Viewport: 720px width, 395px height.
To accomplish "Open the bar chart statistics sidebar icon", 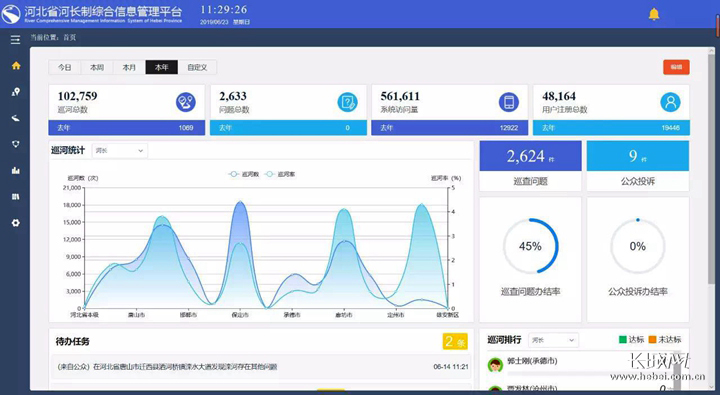I will tap(16, 170).
